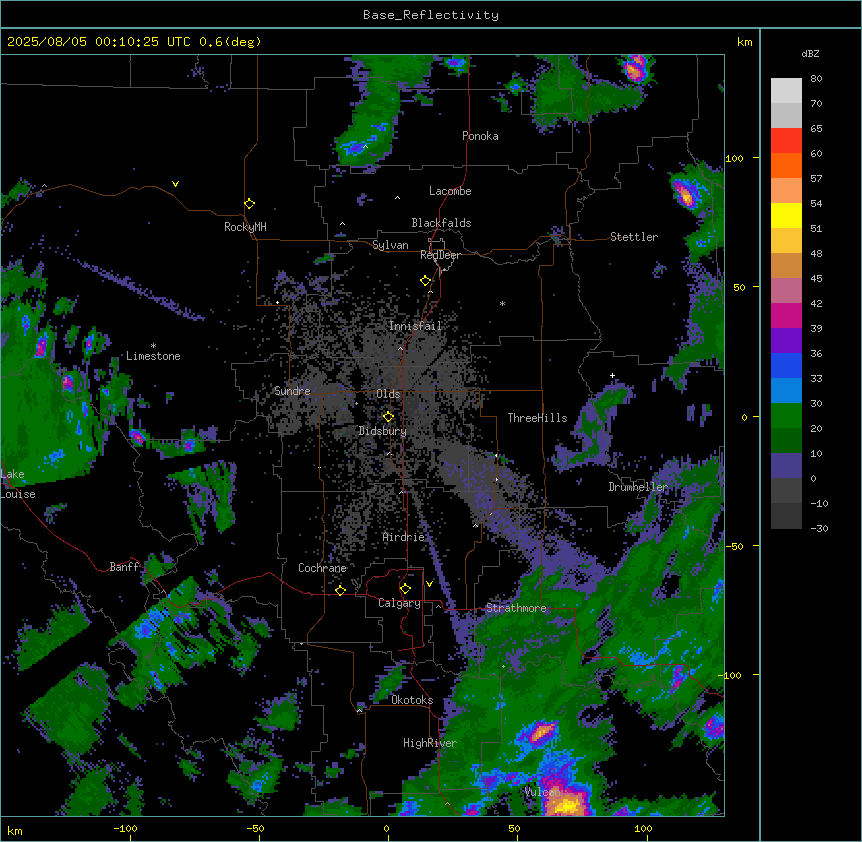Click the yellow marker at Olds/Didsbury
This screenshot has width=862, height=842.
388,417
